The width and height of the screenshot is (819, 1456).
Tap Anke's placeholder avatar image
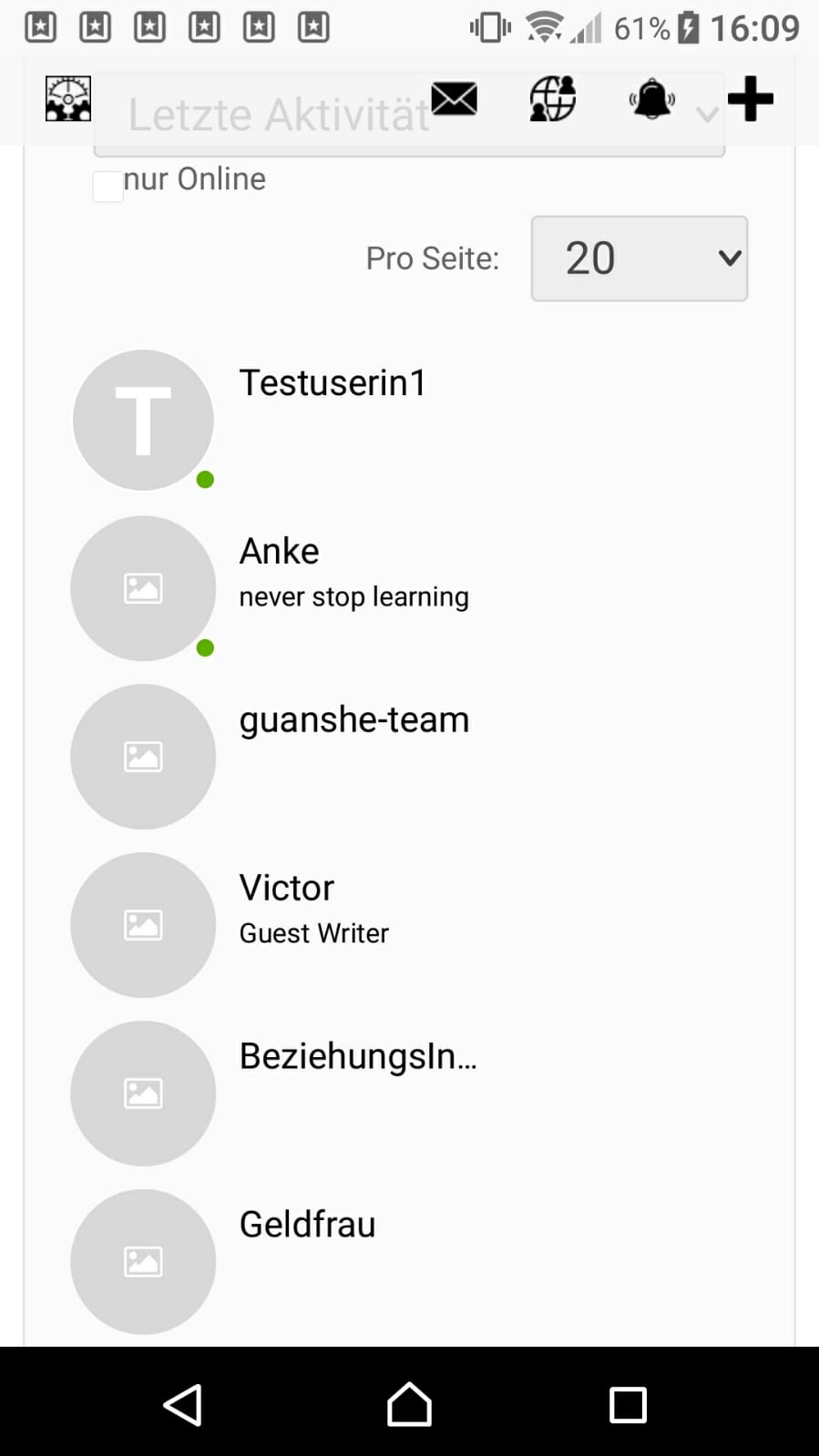point(143,588)
